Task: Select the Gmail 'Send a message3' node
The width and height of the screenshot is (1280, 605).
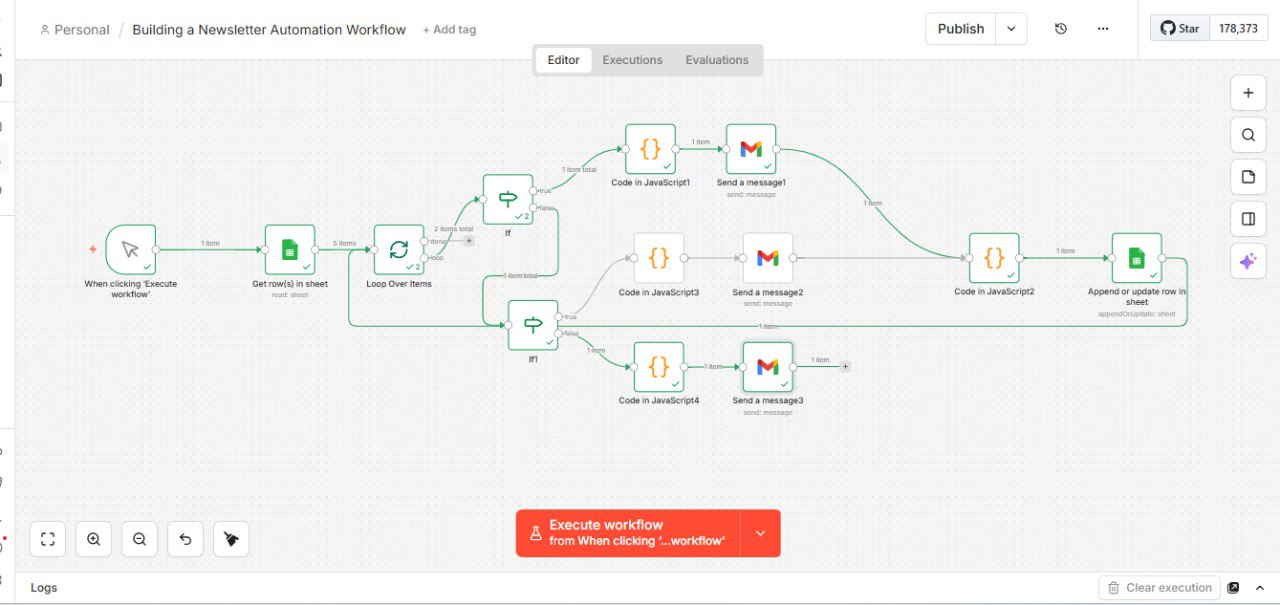Action: tap(768, 367)
